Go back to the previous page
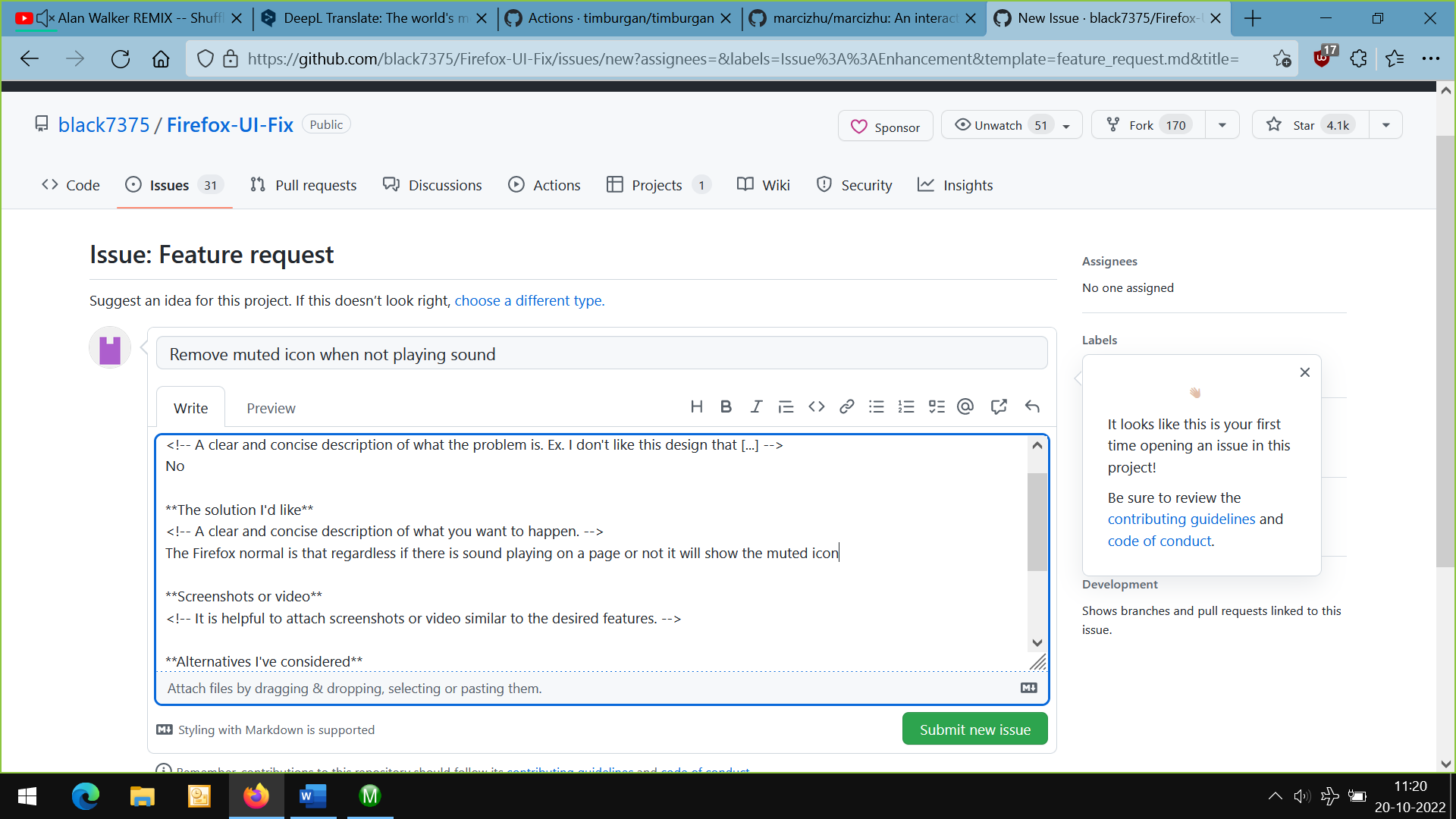 pos(30,59)
